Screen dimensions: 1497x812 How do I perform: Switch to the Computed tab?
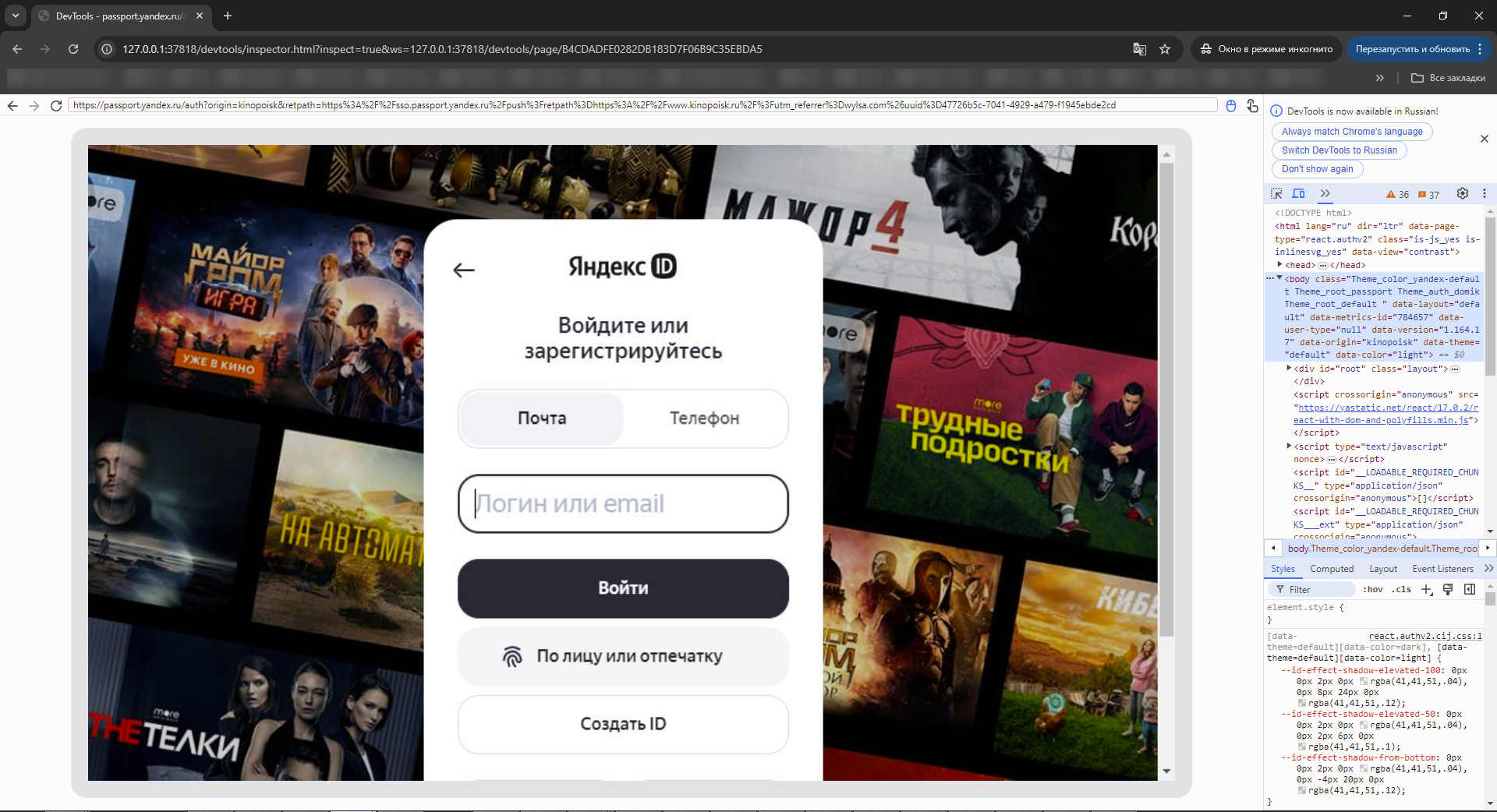coord(1331,569)
